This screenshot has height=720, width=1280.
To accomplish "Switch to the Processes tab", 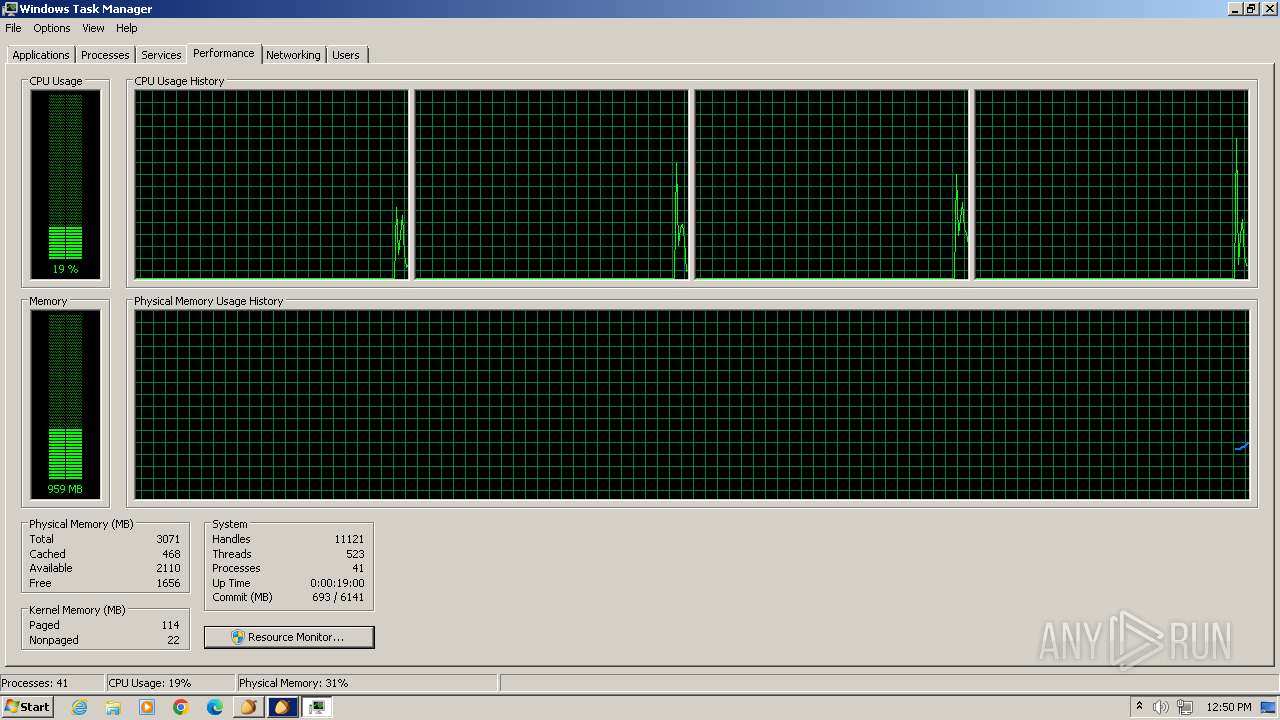I will tap(105, 55).
